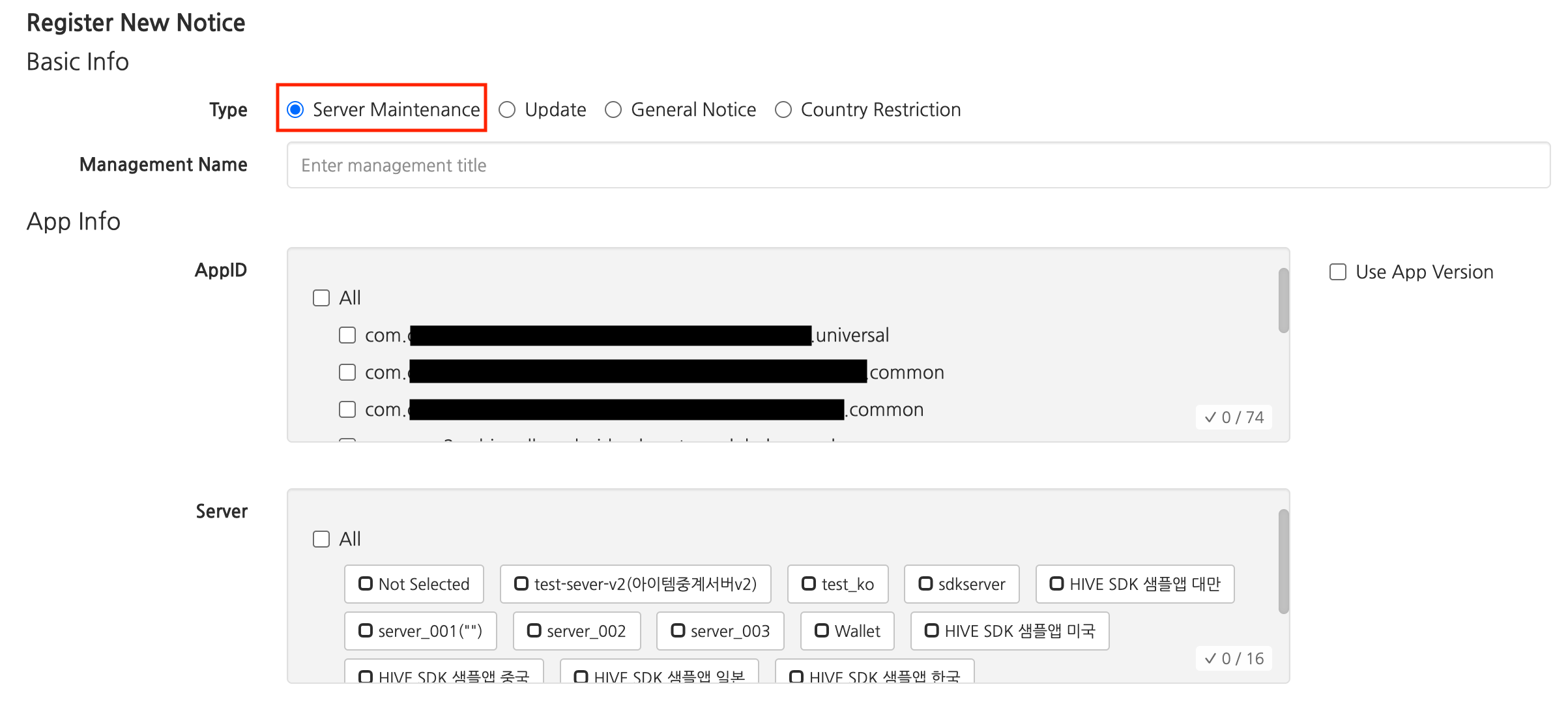Check All in the AppID list
This screenshot has height=704, width=1568.
point(321,298)
